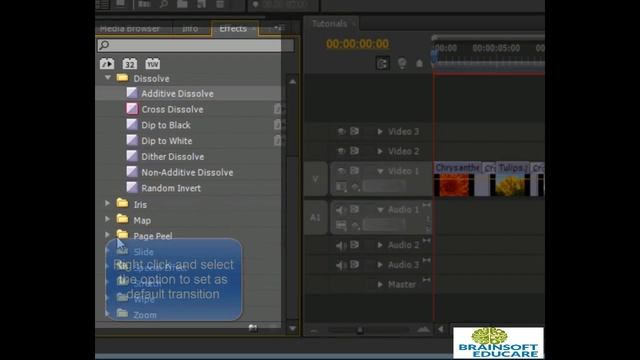This screenshot has width=640, height=360.
Task: Click the Dip to White transition icon
Action: (x=132, y=140)
